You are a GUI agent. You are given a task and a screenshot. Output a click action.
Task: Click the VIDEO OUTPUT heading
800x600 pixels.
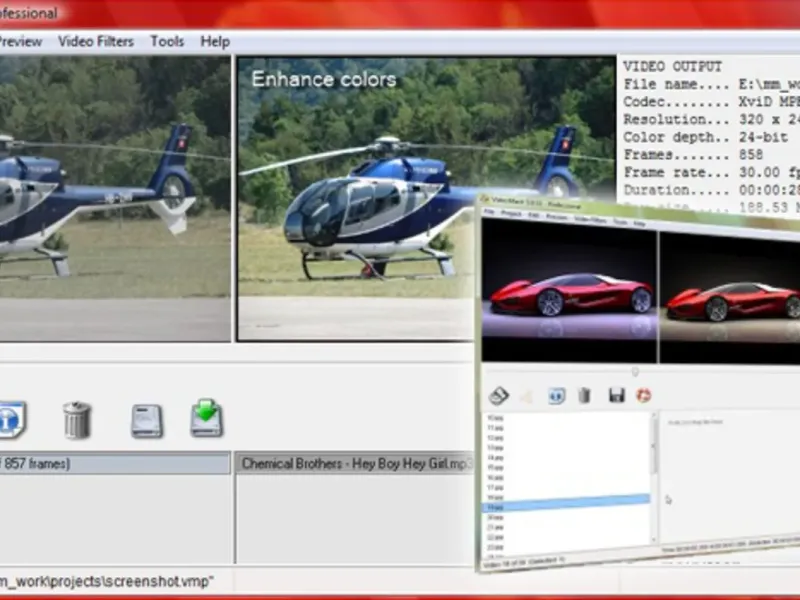coord(672,66)
